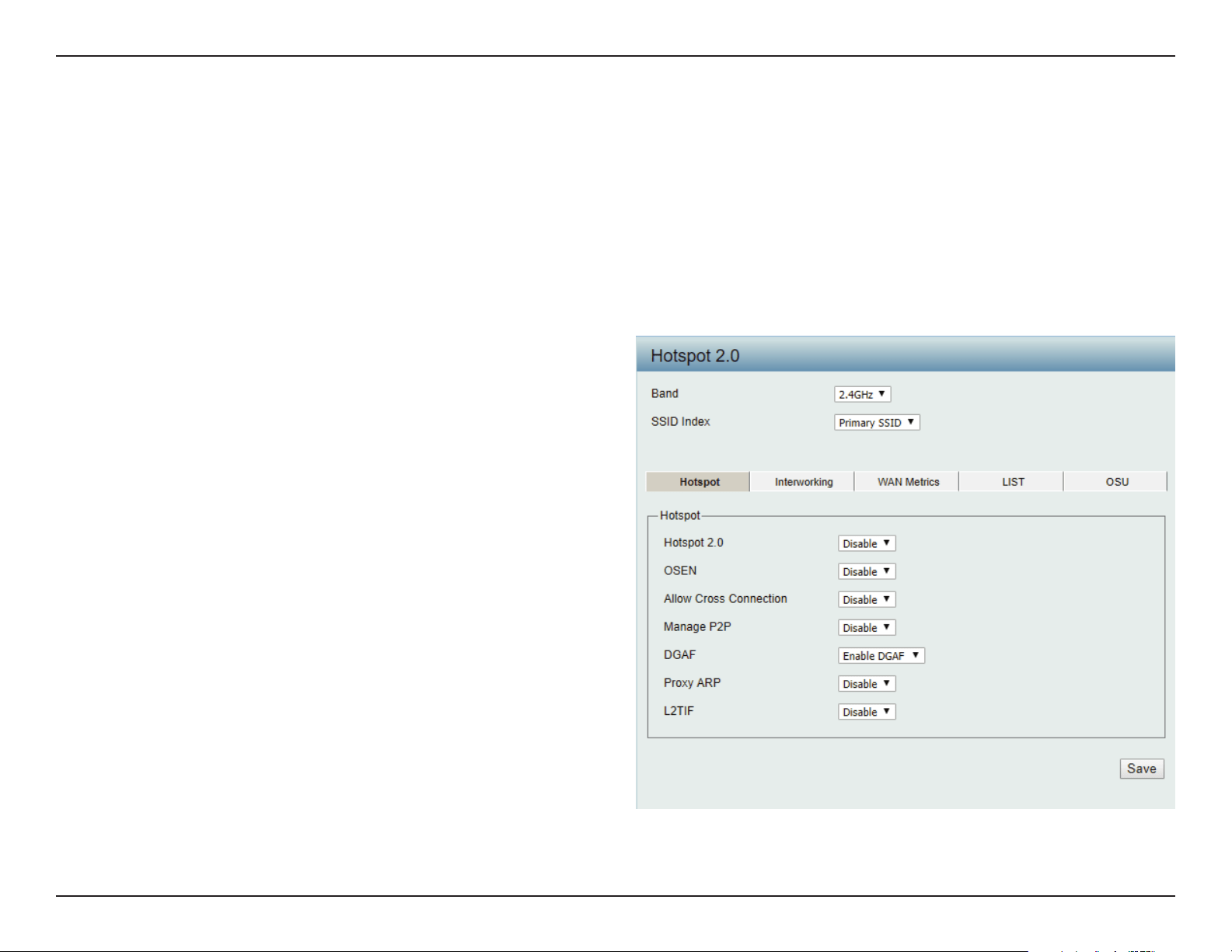Screen dimensions: 1232x952
Task: Open the OSEN setting dropdown
Action: tap(867, 571)
